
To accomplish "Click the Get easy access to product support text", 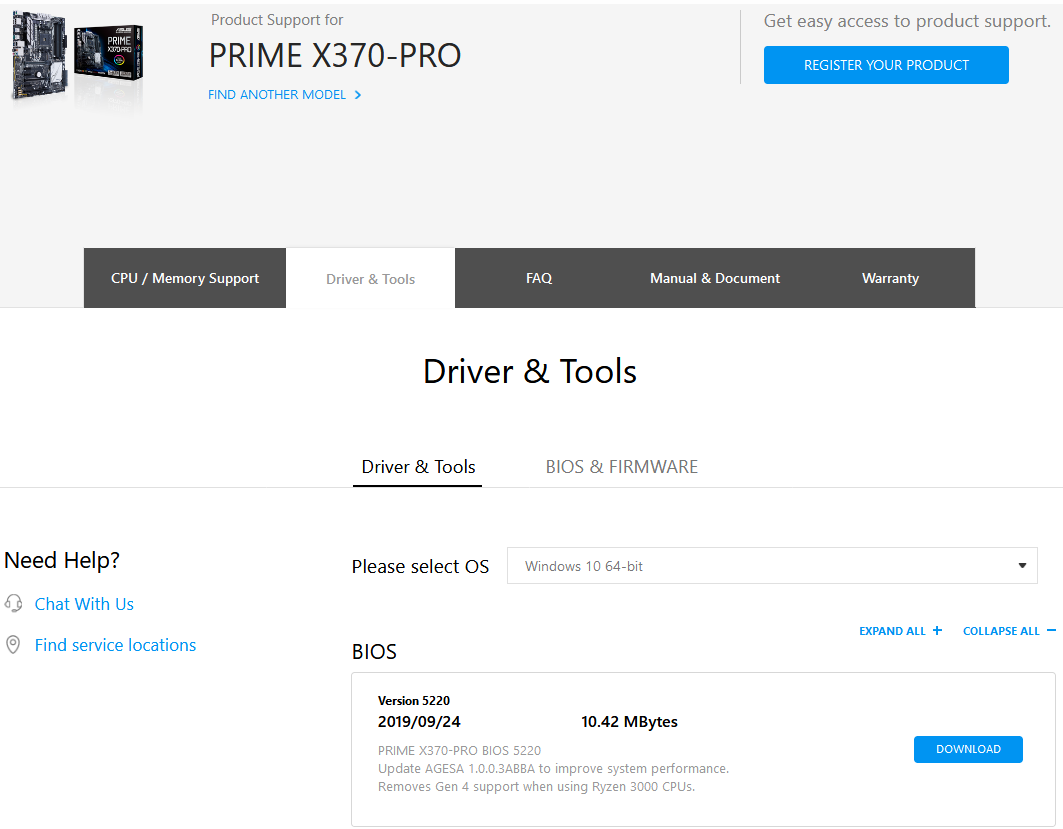I will (907, 21).
